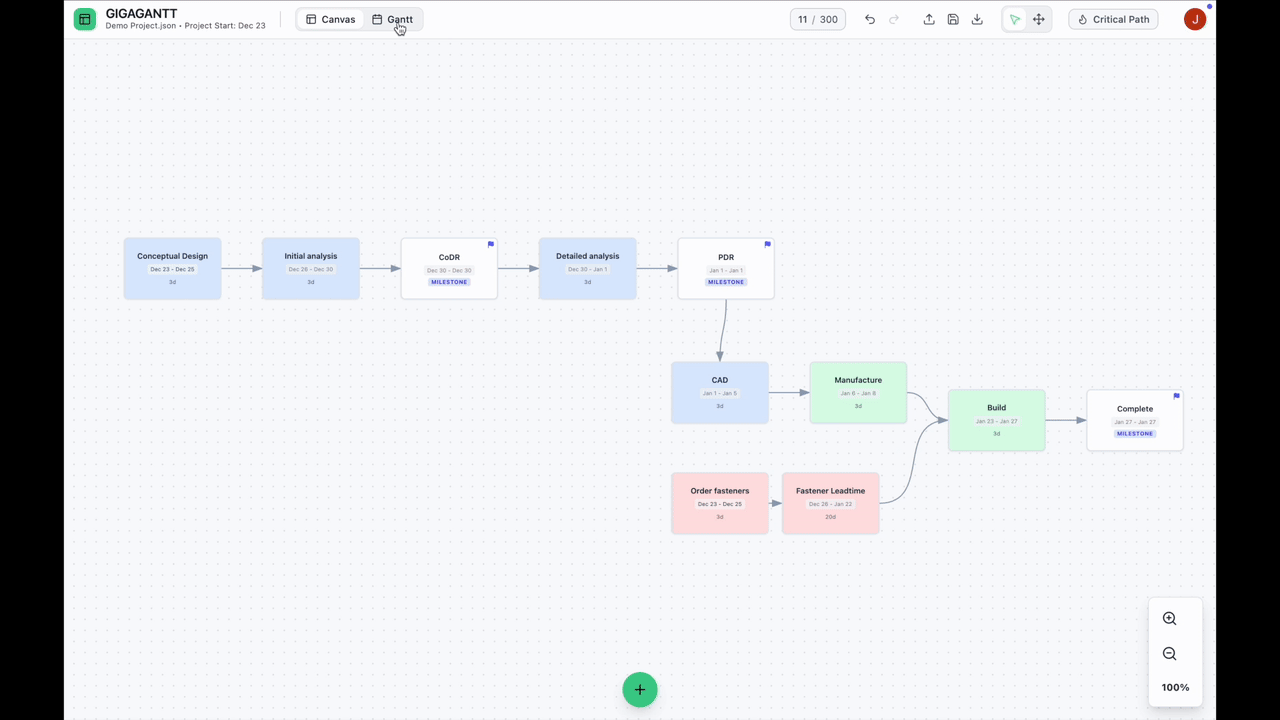
Task: Click the redo arrow icon
Action: point(893,19)
